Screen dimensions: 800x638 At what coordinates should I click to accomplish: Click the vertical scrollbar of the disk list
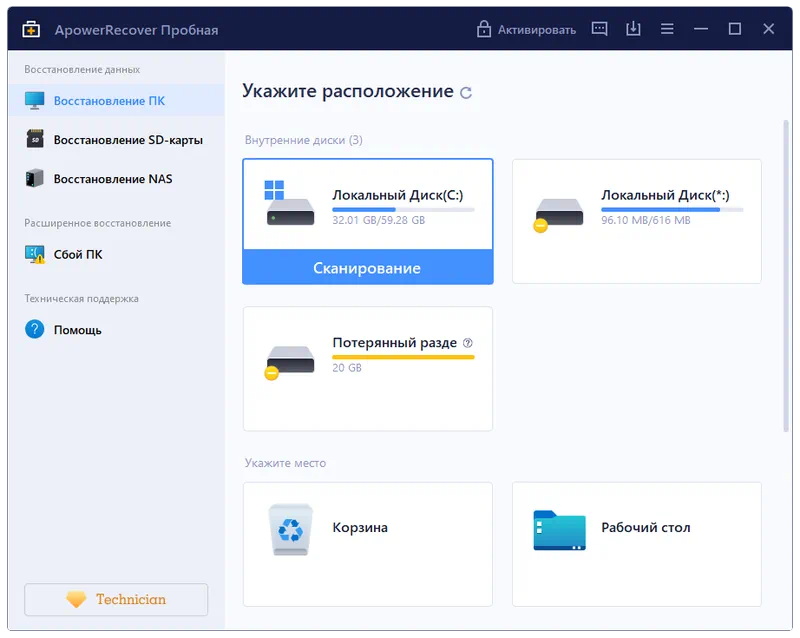pos(786,276)
